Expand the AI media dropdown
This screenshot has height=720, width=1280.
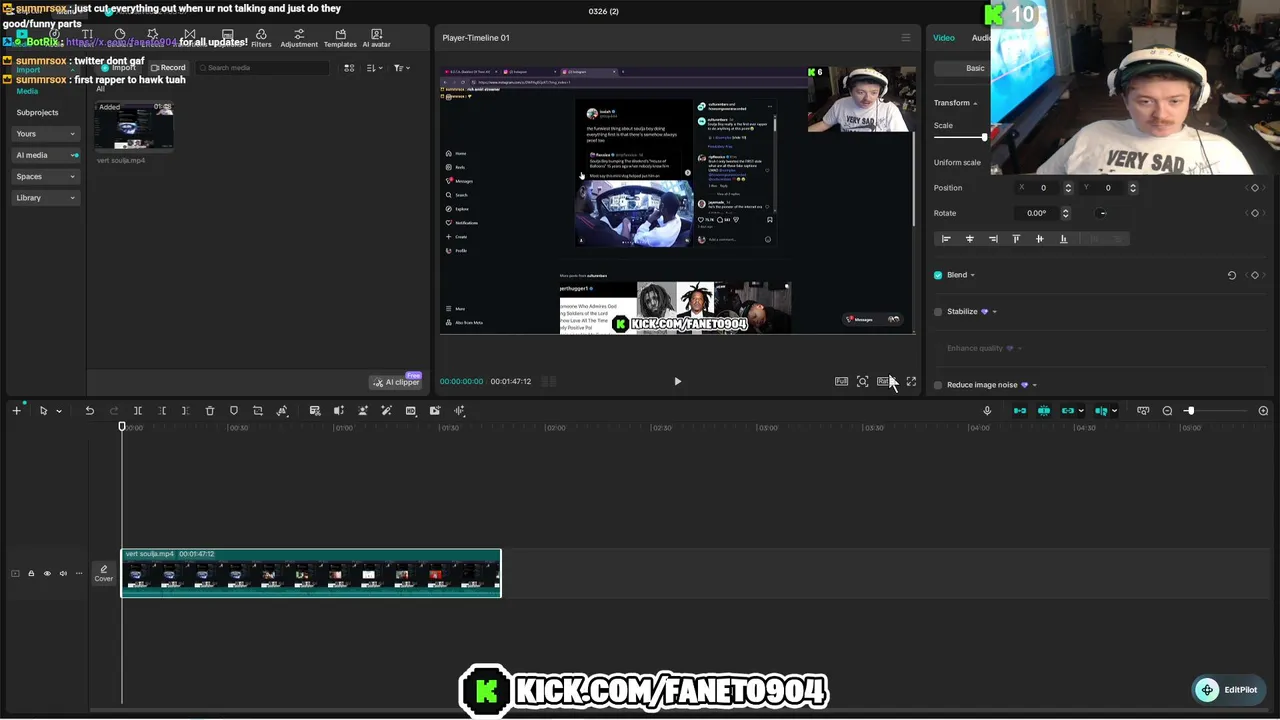click(x=46, y=155)
